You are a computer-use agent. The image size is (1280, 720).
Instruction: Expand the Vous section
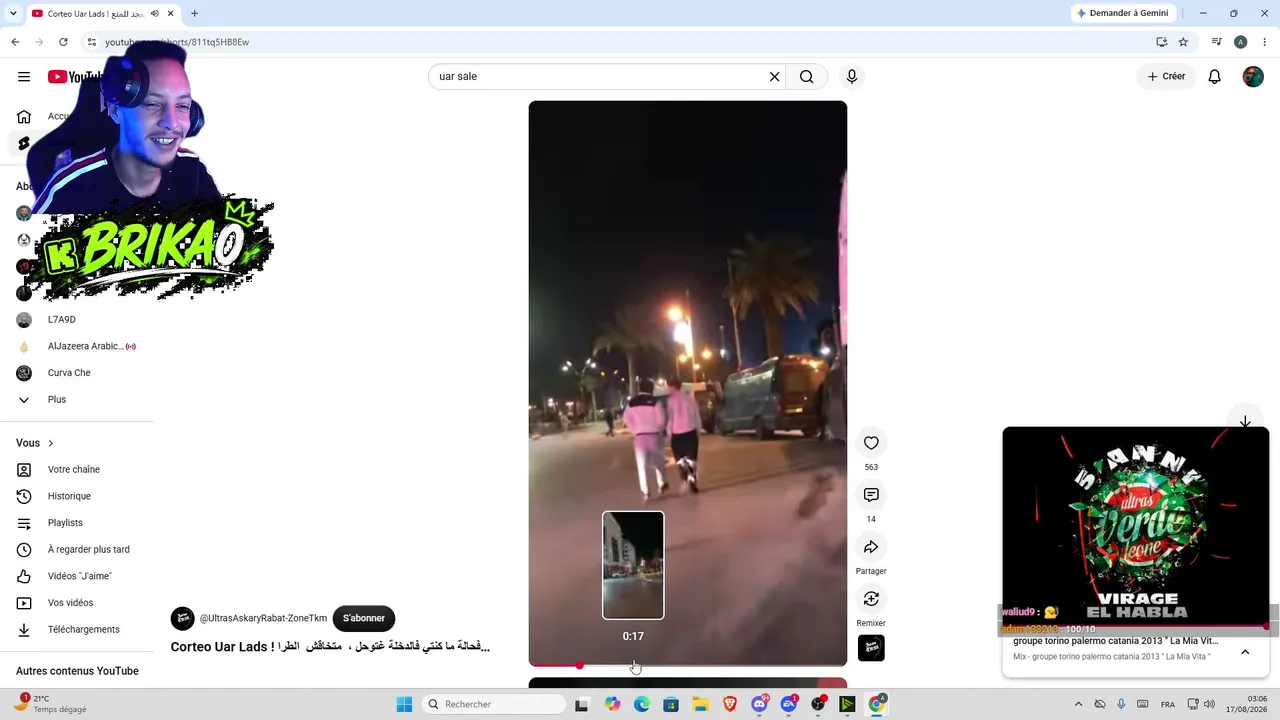point(35,443)
